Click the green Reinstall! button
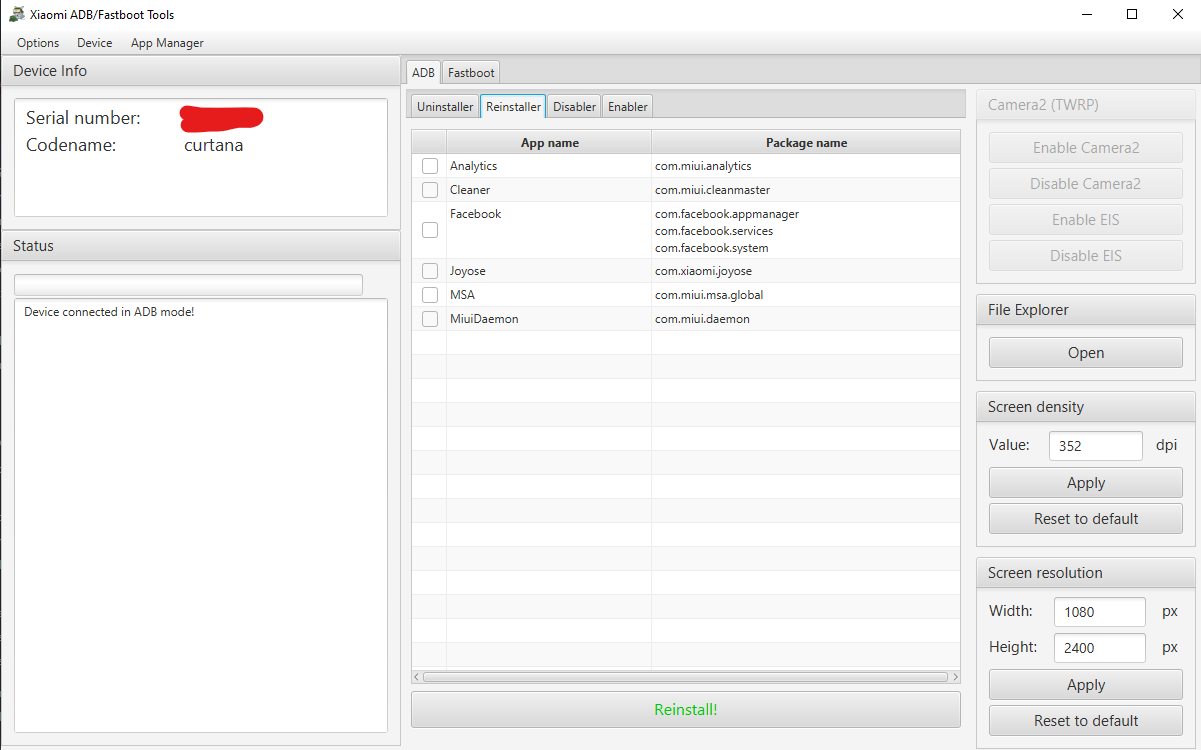The width and height of the screenshot is (1201, 750). pyautogui.click(x=686, y=710)
